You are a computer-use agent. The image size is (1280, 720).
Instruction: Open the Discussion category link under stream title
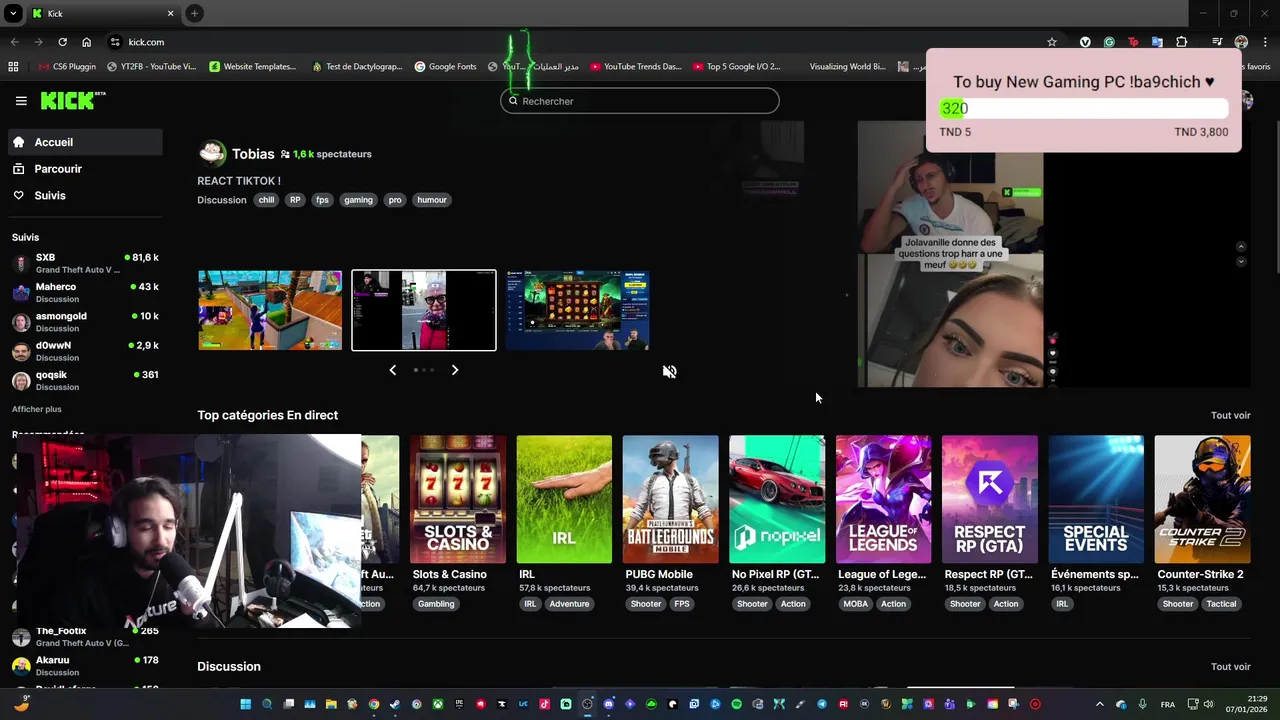pyautogui.click(x=222, y=200)
